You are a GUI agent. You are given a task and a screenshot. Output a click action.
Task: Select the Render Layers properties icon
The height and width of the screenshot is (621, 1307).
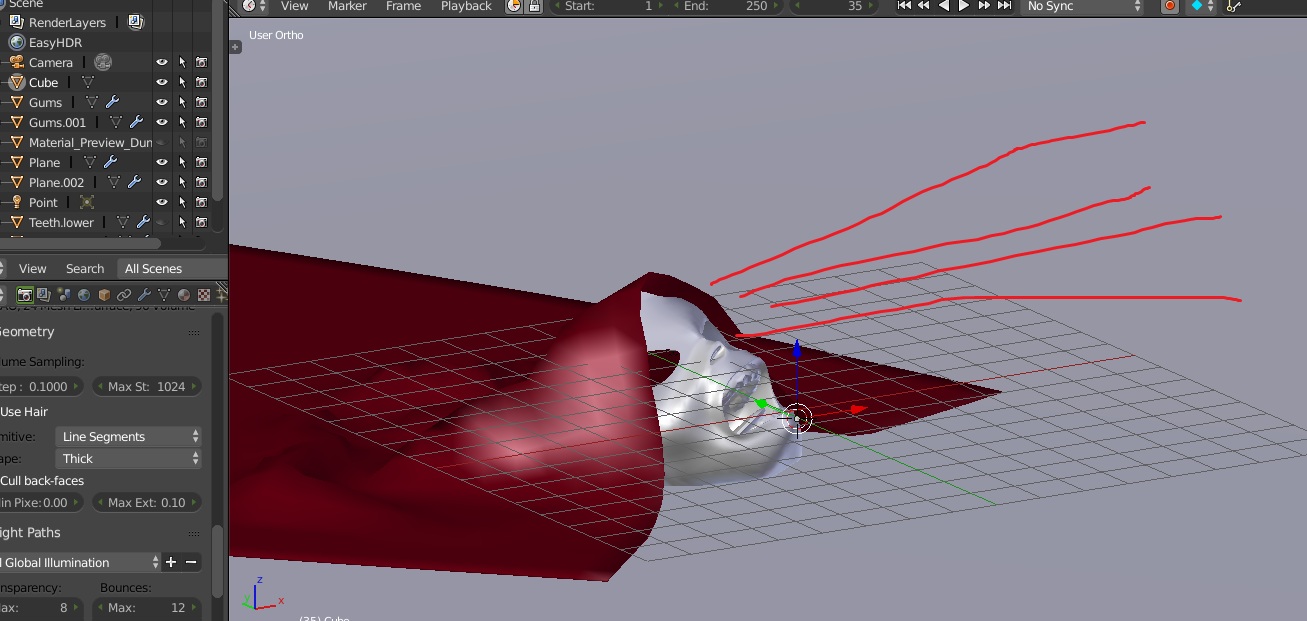tap(43, 294)
